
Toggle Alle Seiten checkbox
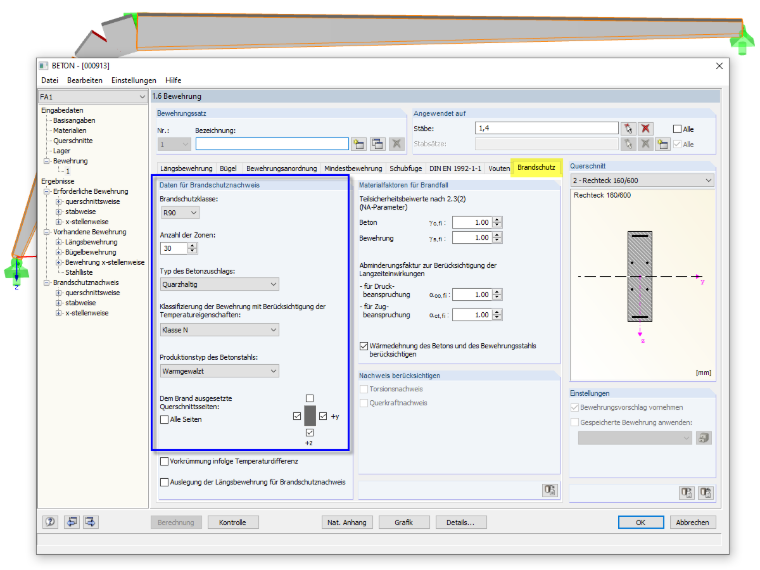[164, 419]
